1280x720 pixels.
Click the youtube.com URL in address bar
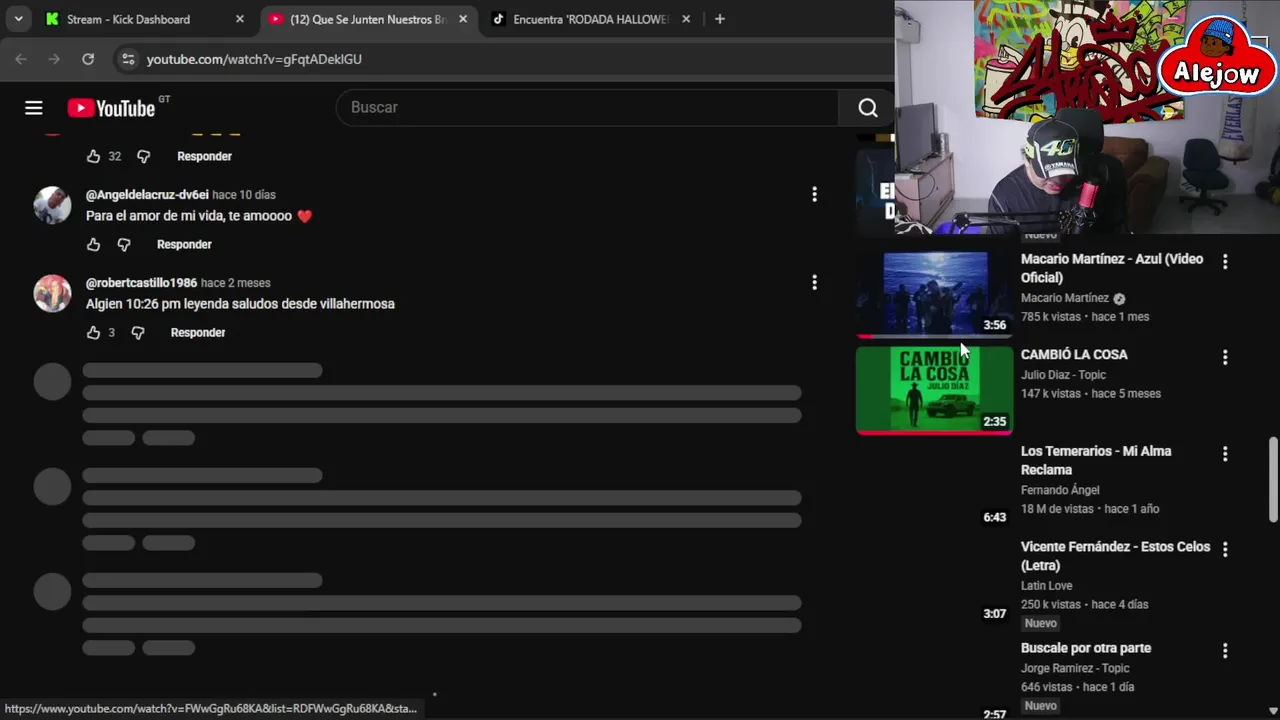[254, 59]
